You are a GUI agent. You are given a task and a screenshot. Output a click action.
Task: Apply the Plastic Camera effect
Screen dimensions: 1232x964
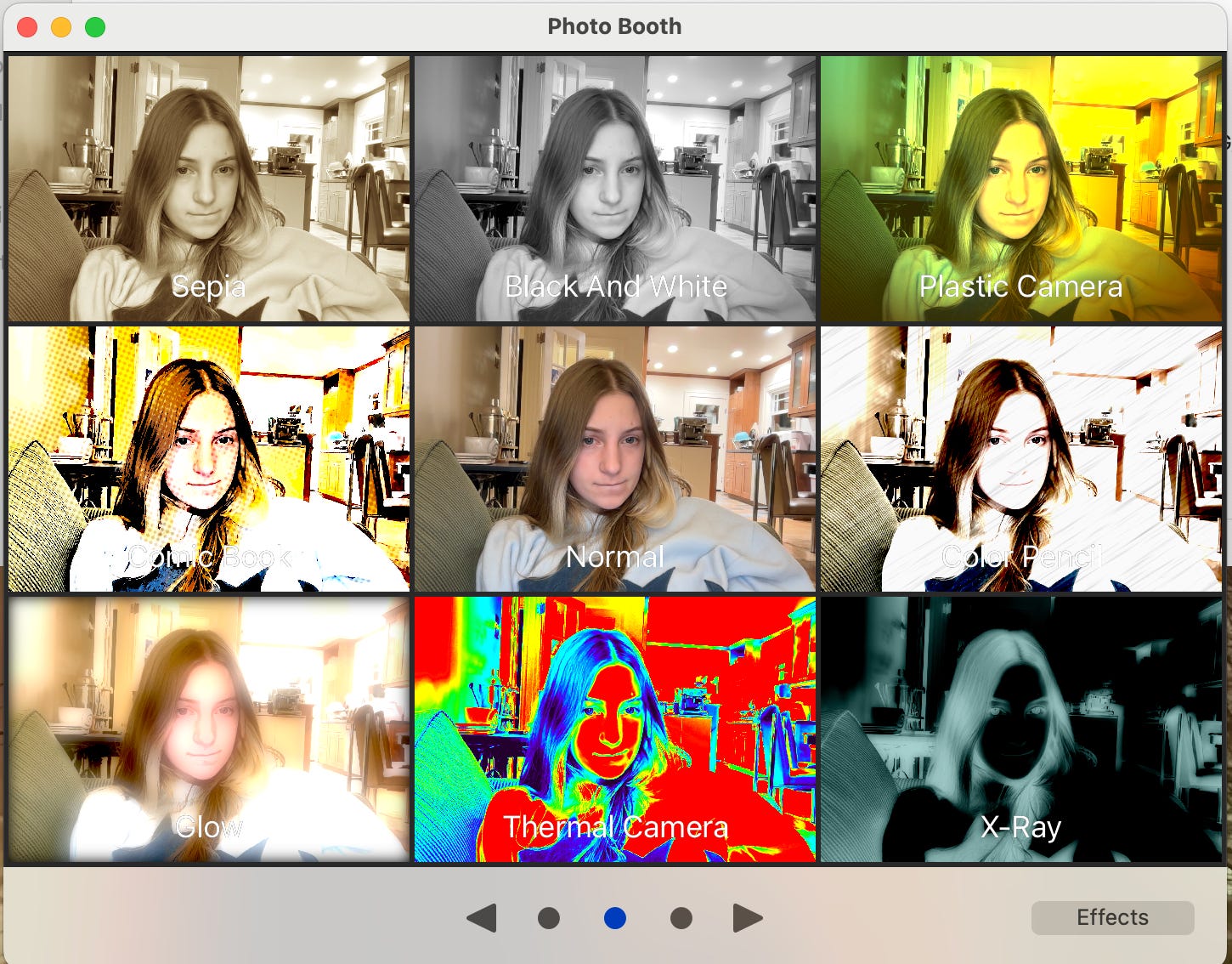click(1021, 189)
